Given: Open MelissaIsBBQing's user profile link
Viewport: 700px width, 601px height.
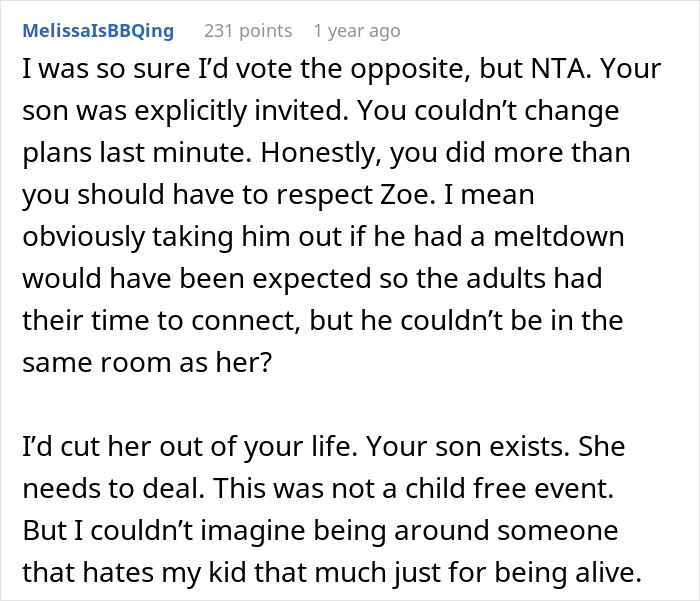Looking at the screenshot, I should coord(98,31).
